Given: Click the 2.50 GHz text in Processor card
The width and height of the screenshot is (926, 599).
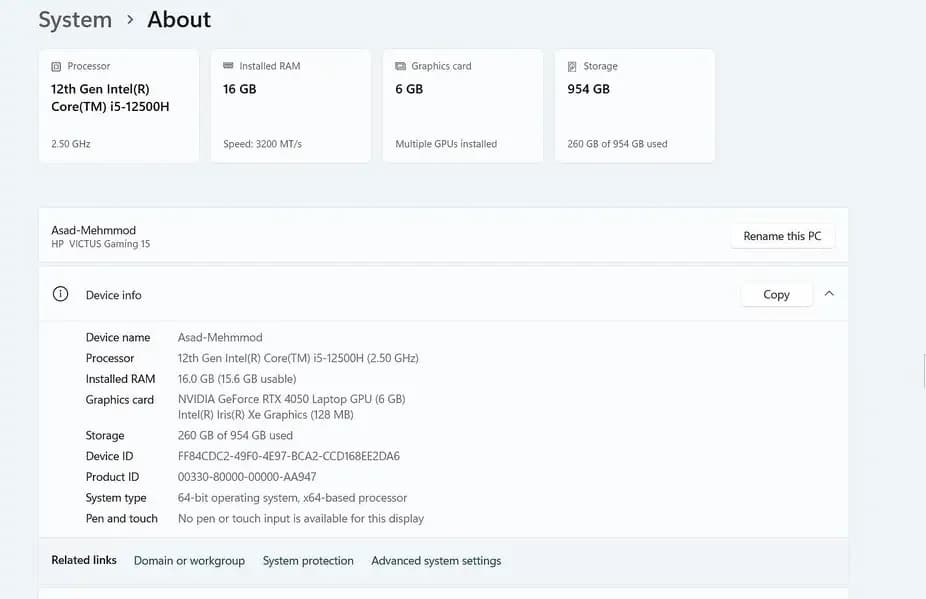Looking at the screenshot, I should click(71, 144).
